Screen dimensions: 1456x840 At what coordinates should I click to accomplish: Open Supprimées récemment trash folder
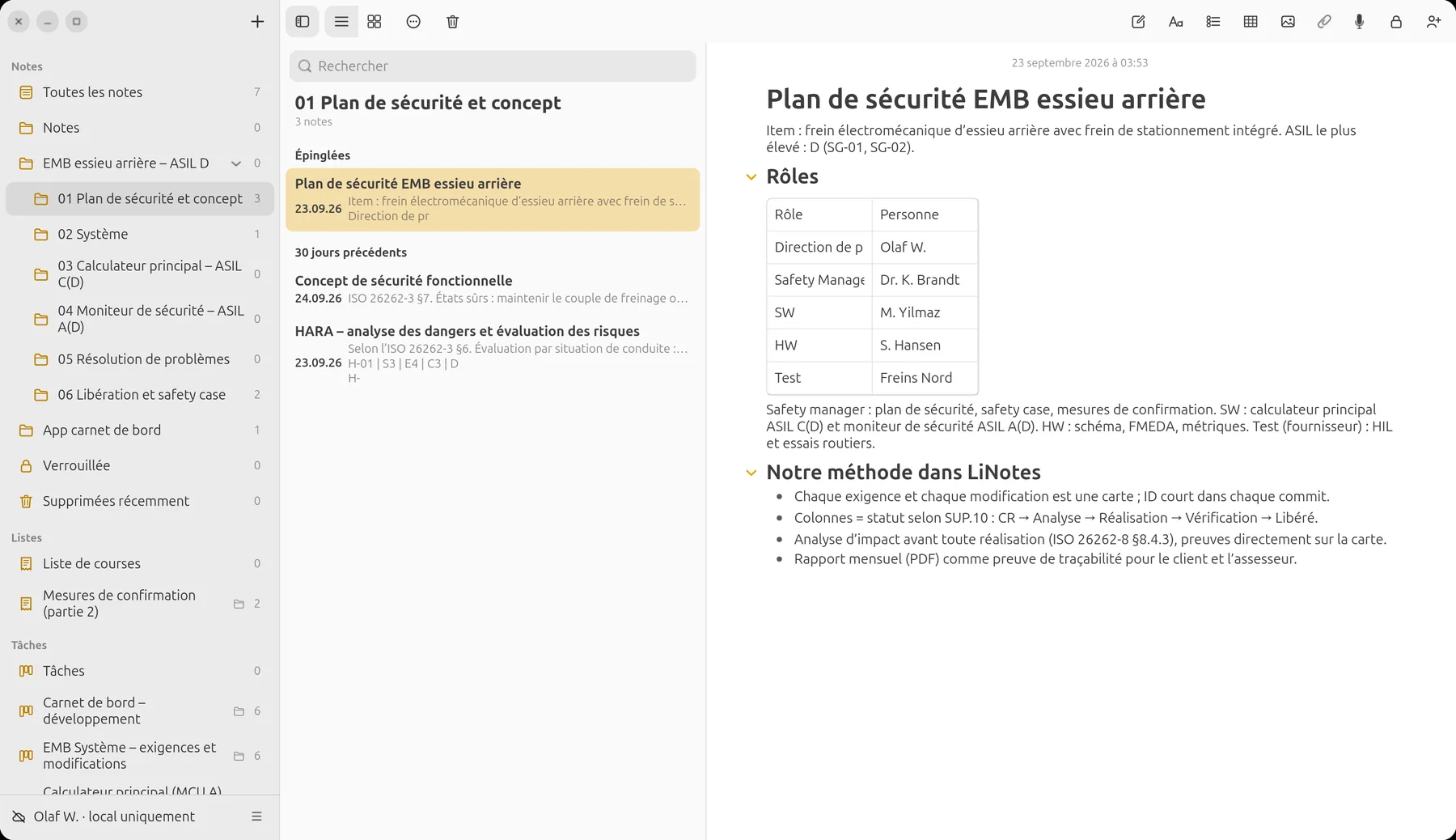tap(140, 501)
